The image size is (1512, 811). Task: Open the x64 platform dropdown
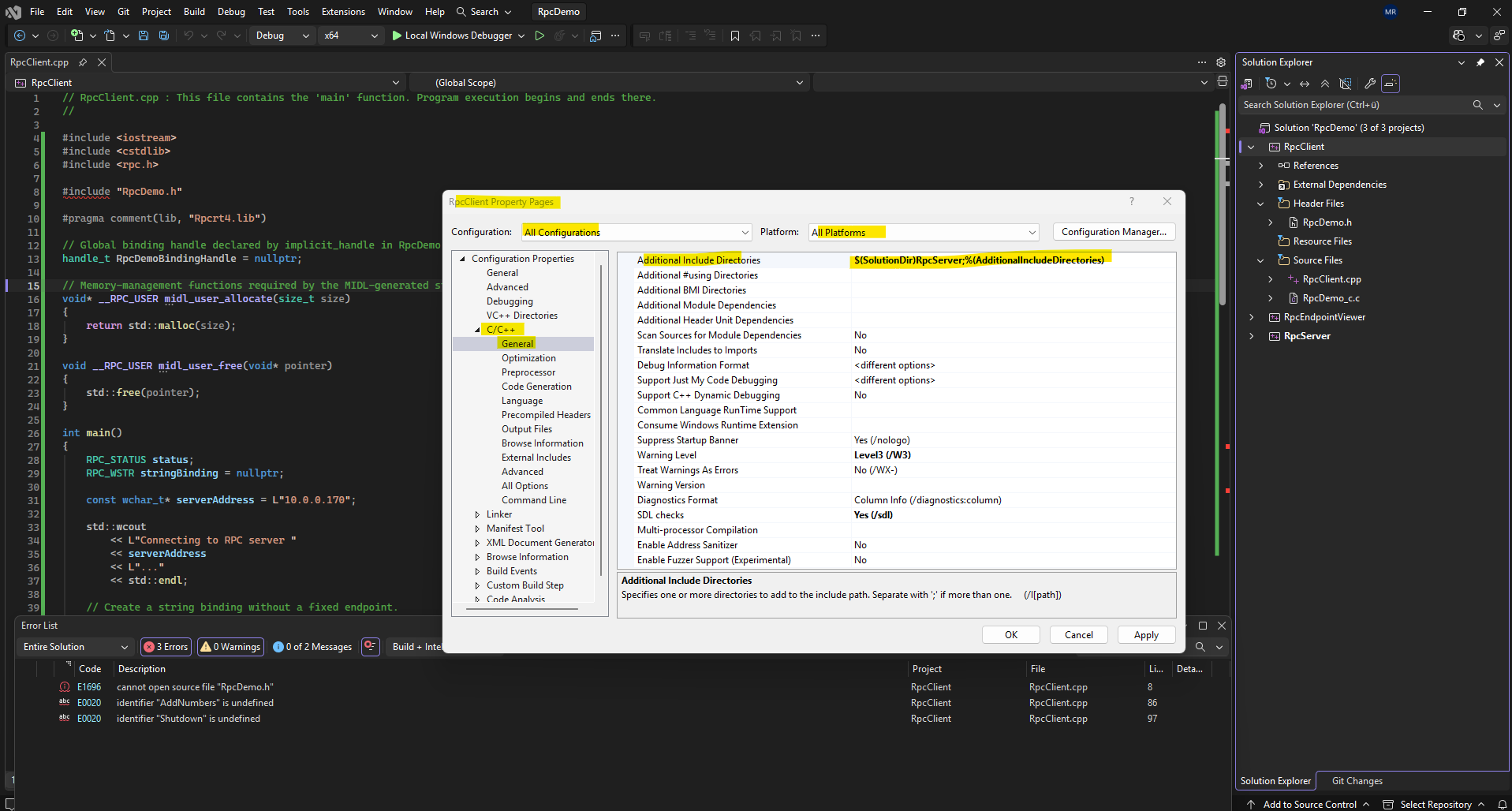(350, 36)
